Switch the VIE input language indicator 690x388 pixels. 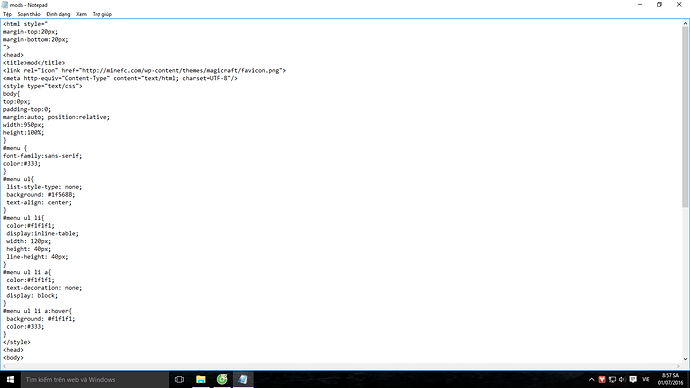[646, 379]
